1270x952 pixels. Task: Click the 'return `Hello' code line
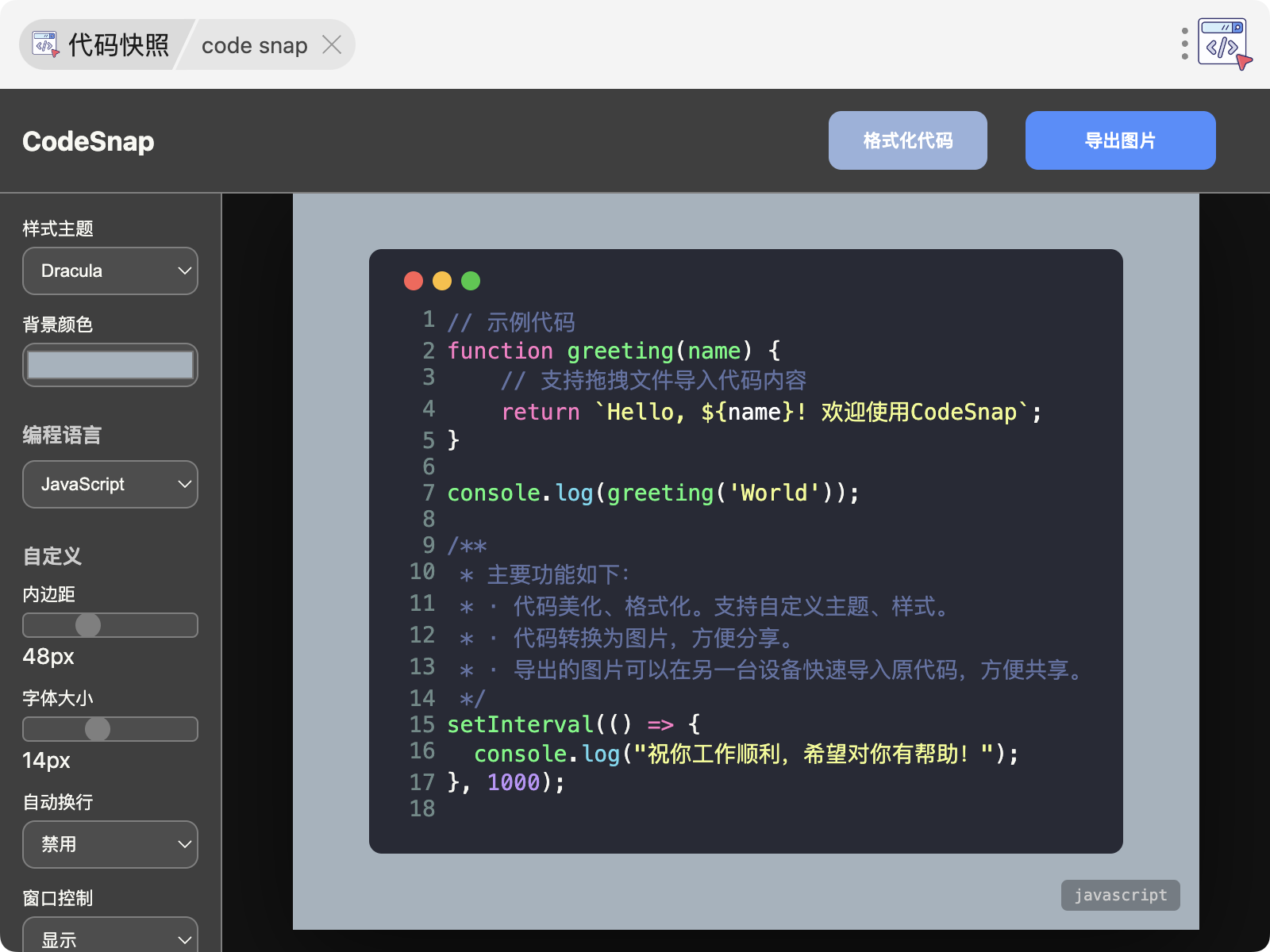click(771, 412)
